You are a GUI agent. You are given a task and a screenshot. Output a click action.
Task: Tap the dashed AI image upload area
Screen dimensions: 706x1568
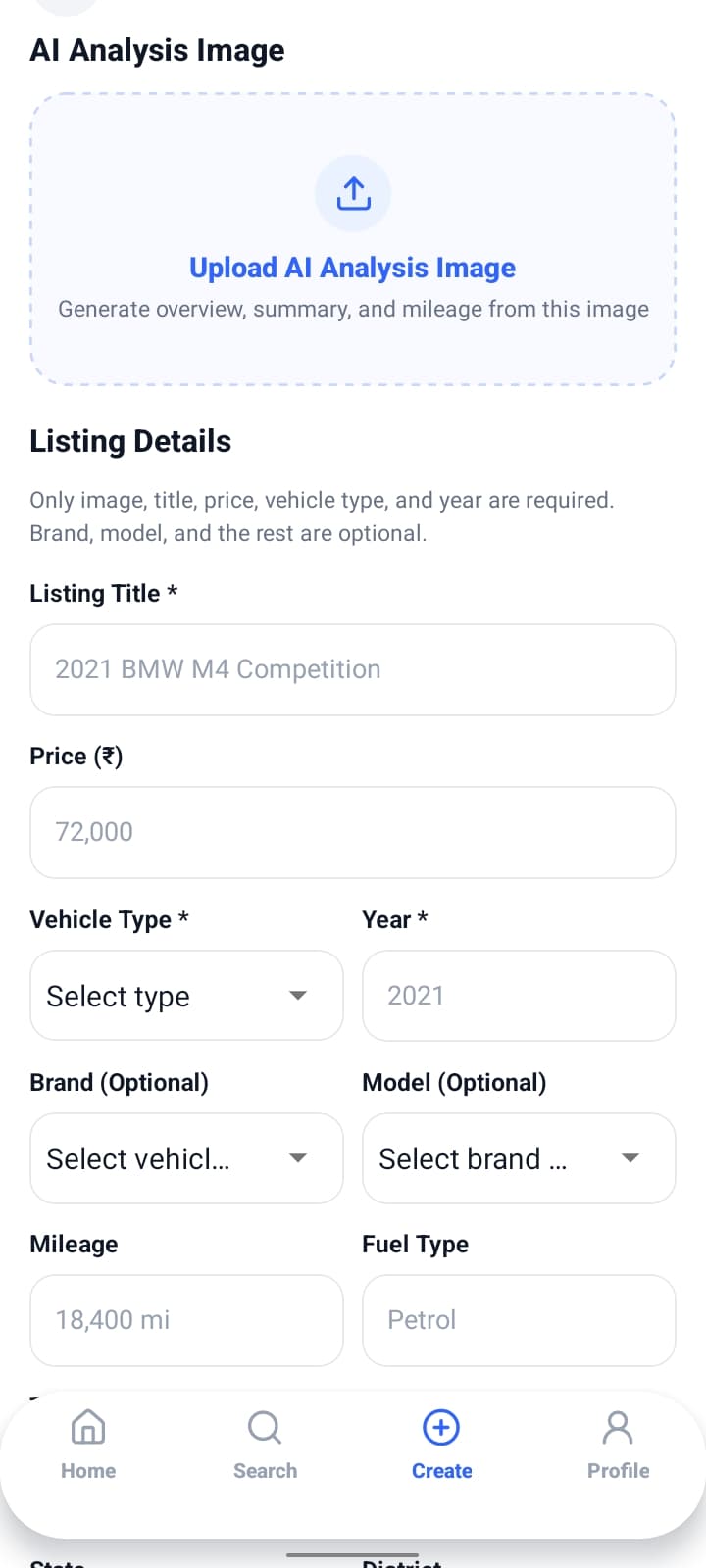pos(353,239)
